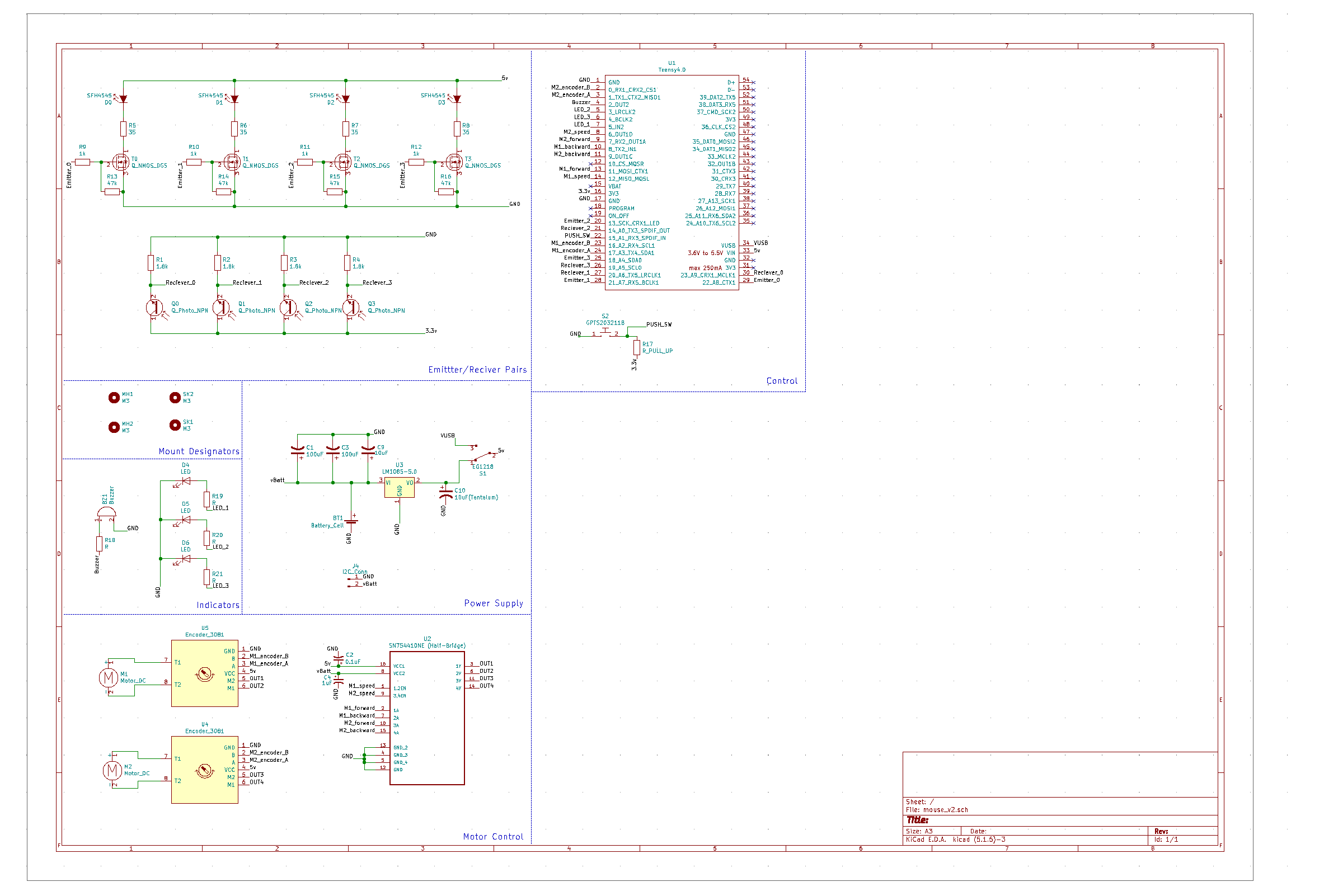The width and height of the screenshot is (1324, 896).
Task: Click the MH1 M3 mounting hole
Action: (114, 398)
